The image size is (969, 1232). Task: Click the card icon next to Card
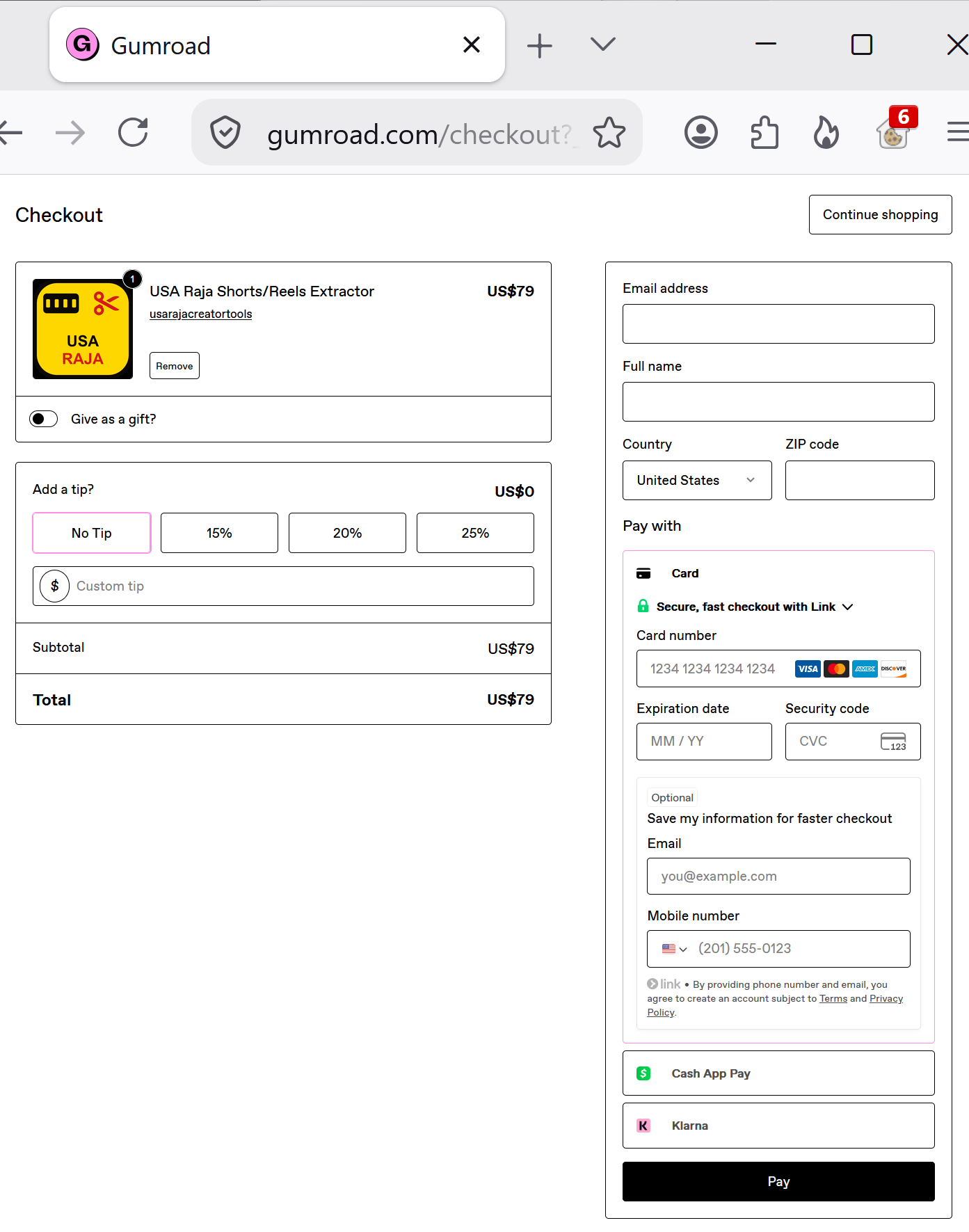(x=643, y=573)
